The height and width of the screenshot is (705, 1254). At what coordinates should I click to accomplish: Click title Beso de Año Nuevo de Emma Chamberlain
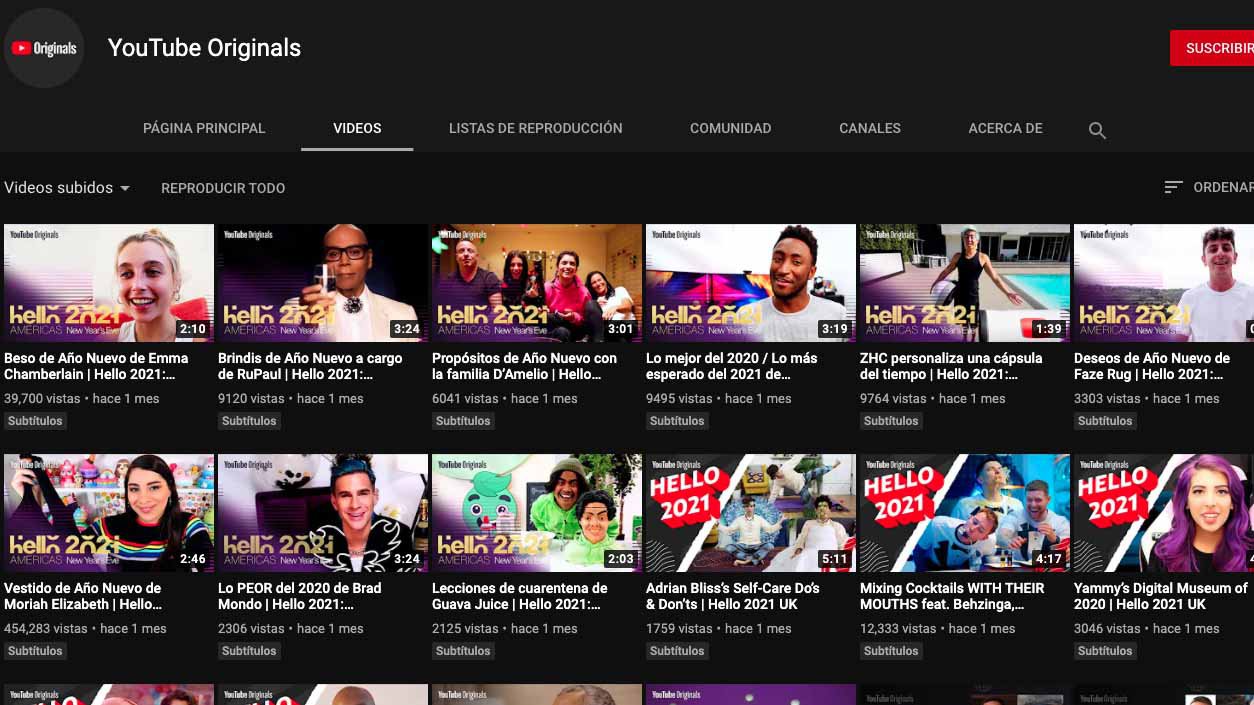(x=96, y=366)
